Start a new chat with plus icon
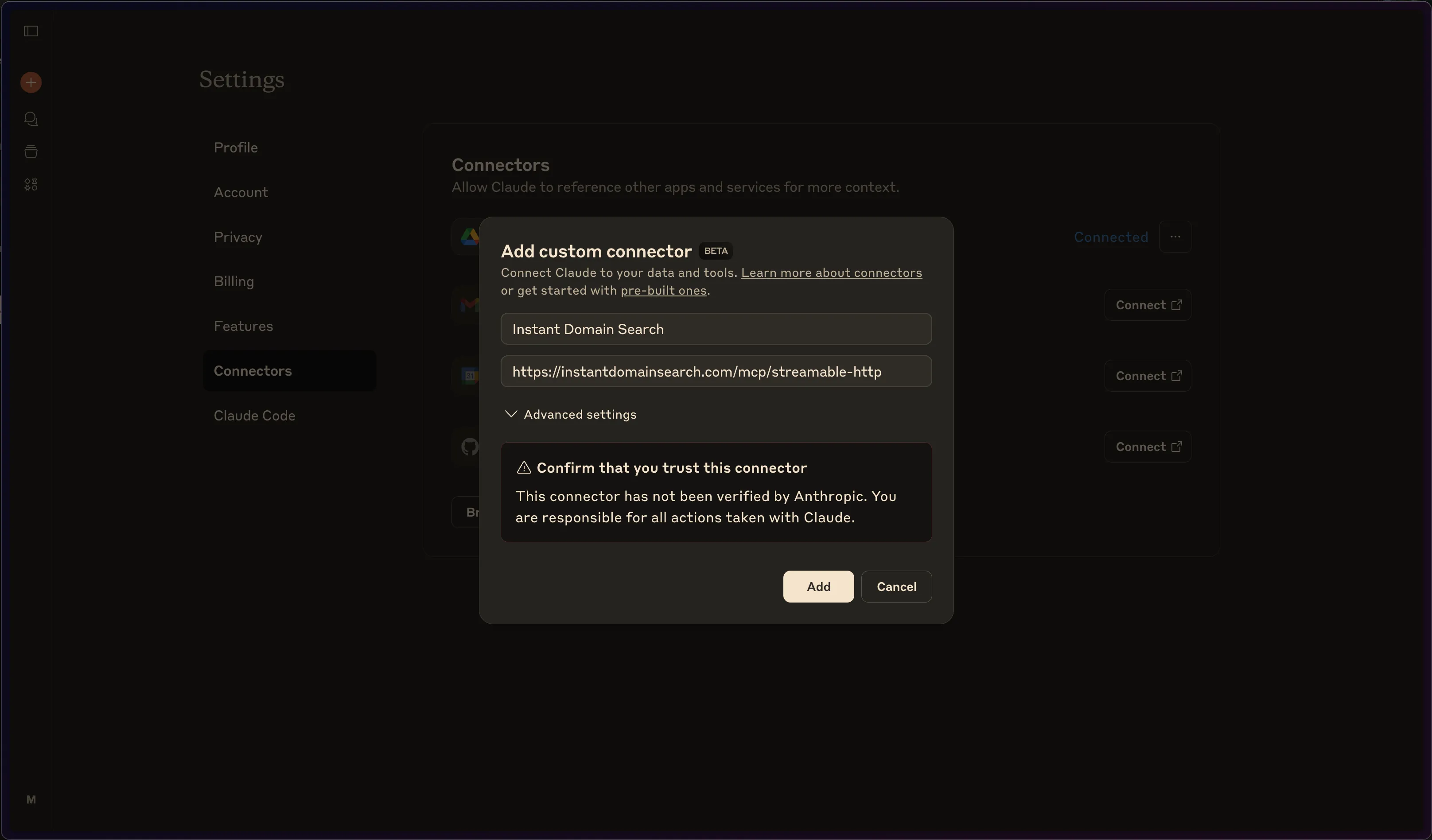This screenshot has height=840, width=1432. coord(31,82)
